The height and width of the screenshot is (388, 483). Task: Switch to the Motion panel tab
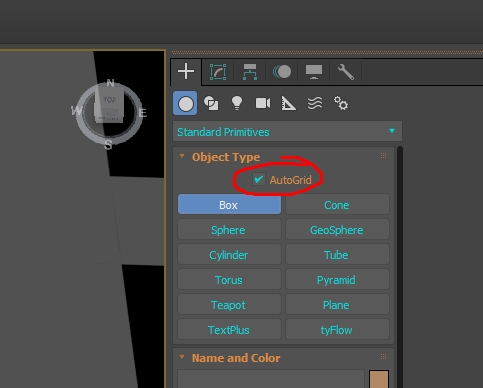[282, 72]
